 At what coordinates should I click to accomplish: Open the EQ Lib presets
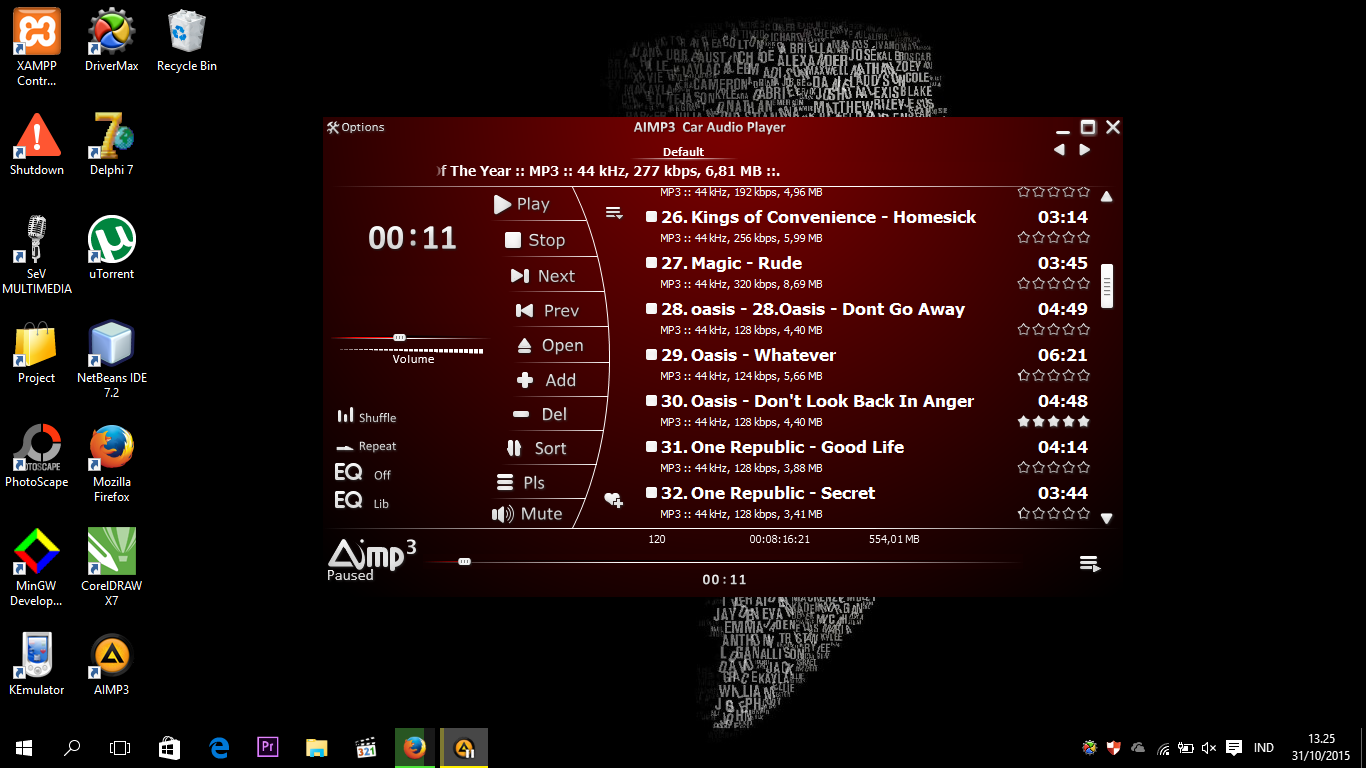(362, 502)
